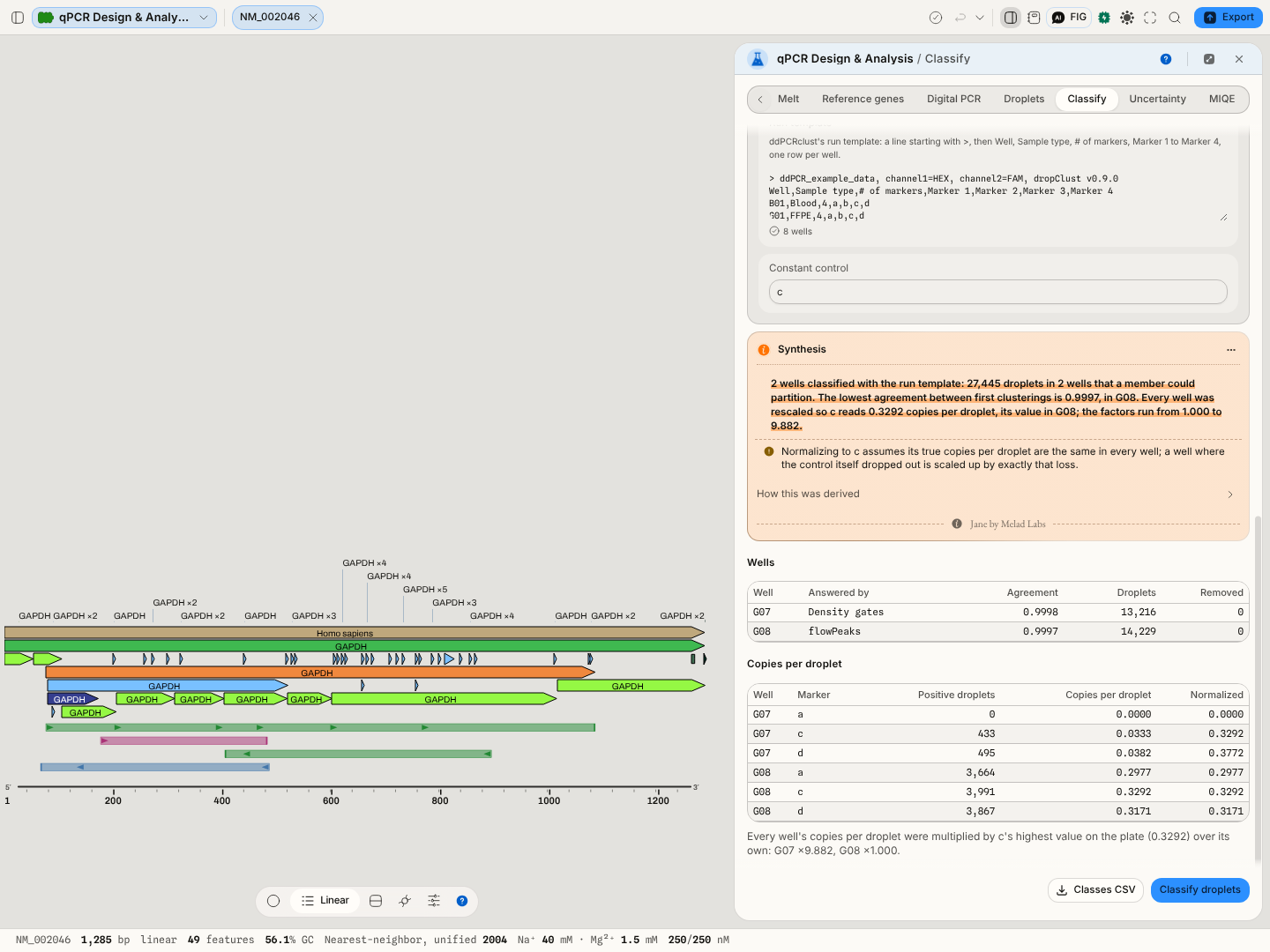Toggle the left sidebar panel icon

(x=18, y=18)
